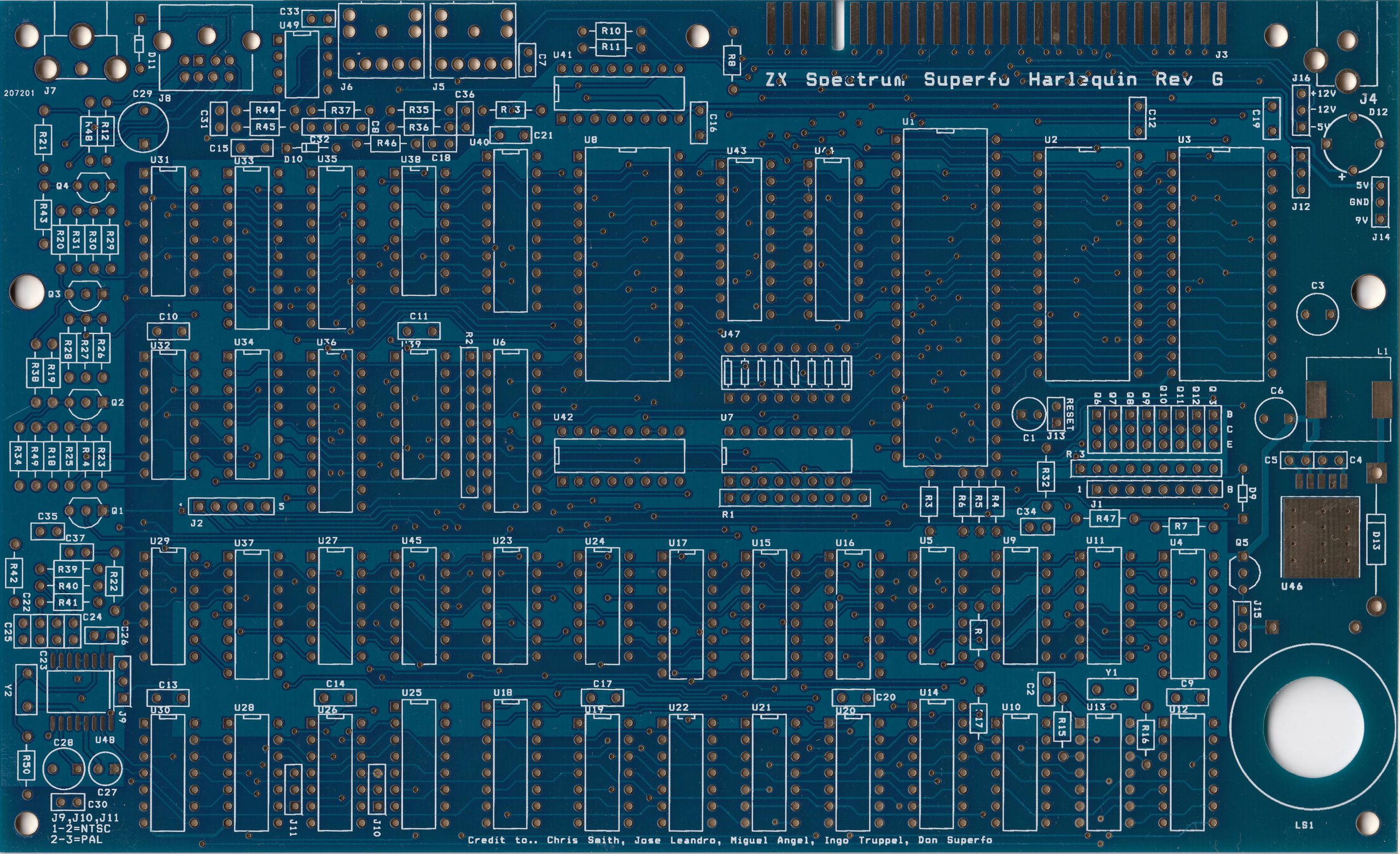
Task: Click the large speaker cutout hole of LS1
Action: (1314, 727)
